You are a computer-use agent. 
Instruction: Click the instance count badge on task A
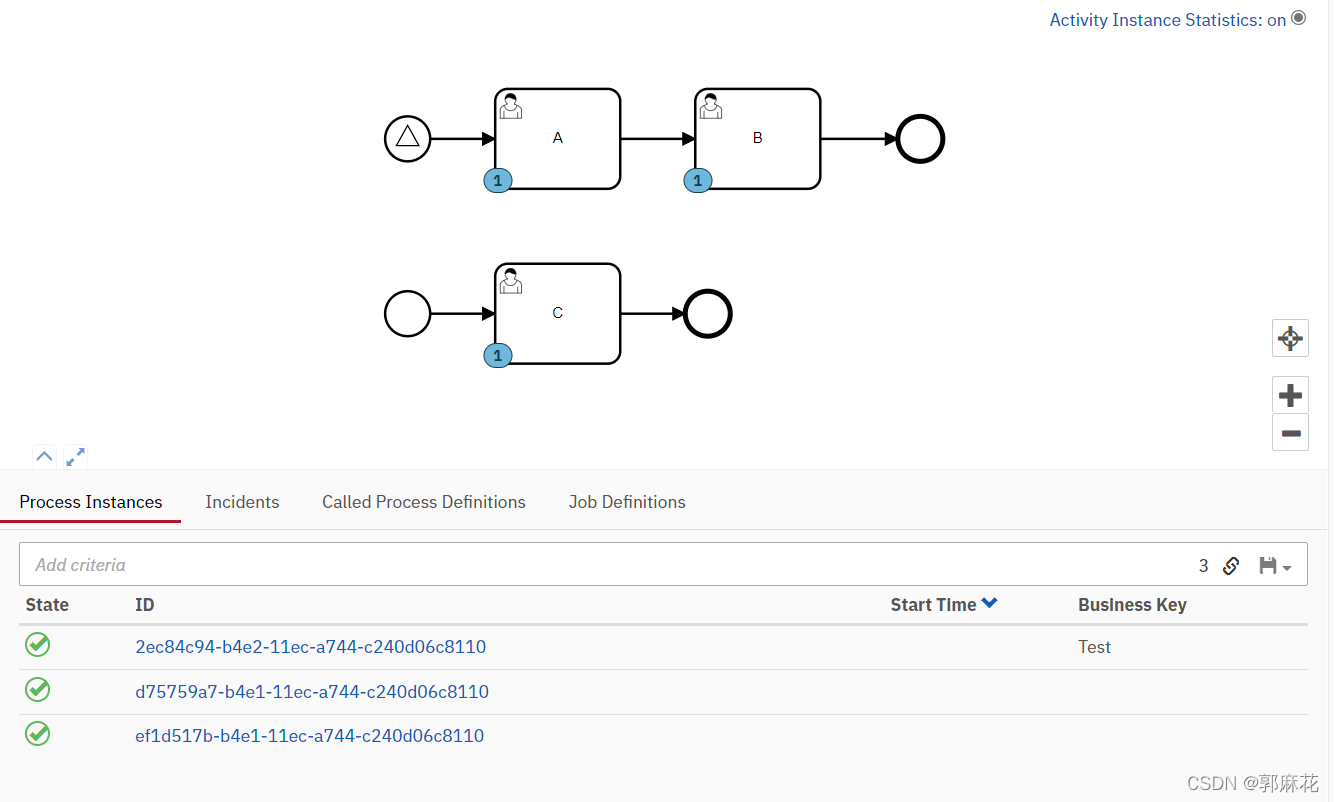[x=497, y=180]
